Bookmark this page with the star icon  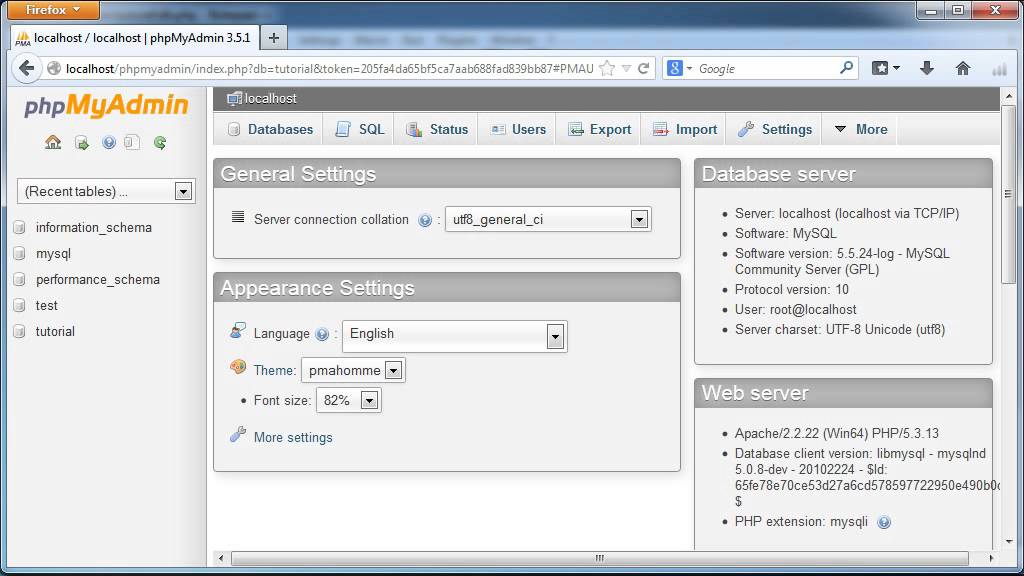point(607,68)
